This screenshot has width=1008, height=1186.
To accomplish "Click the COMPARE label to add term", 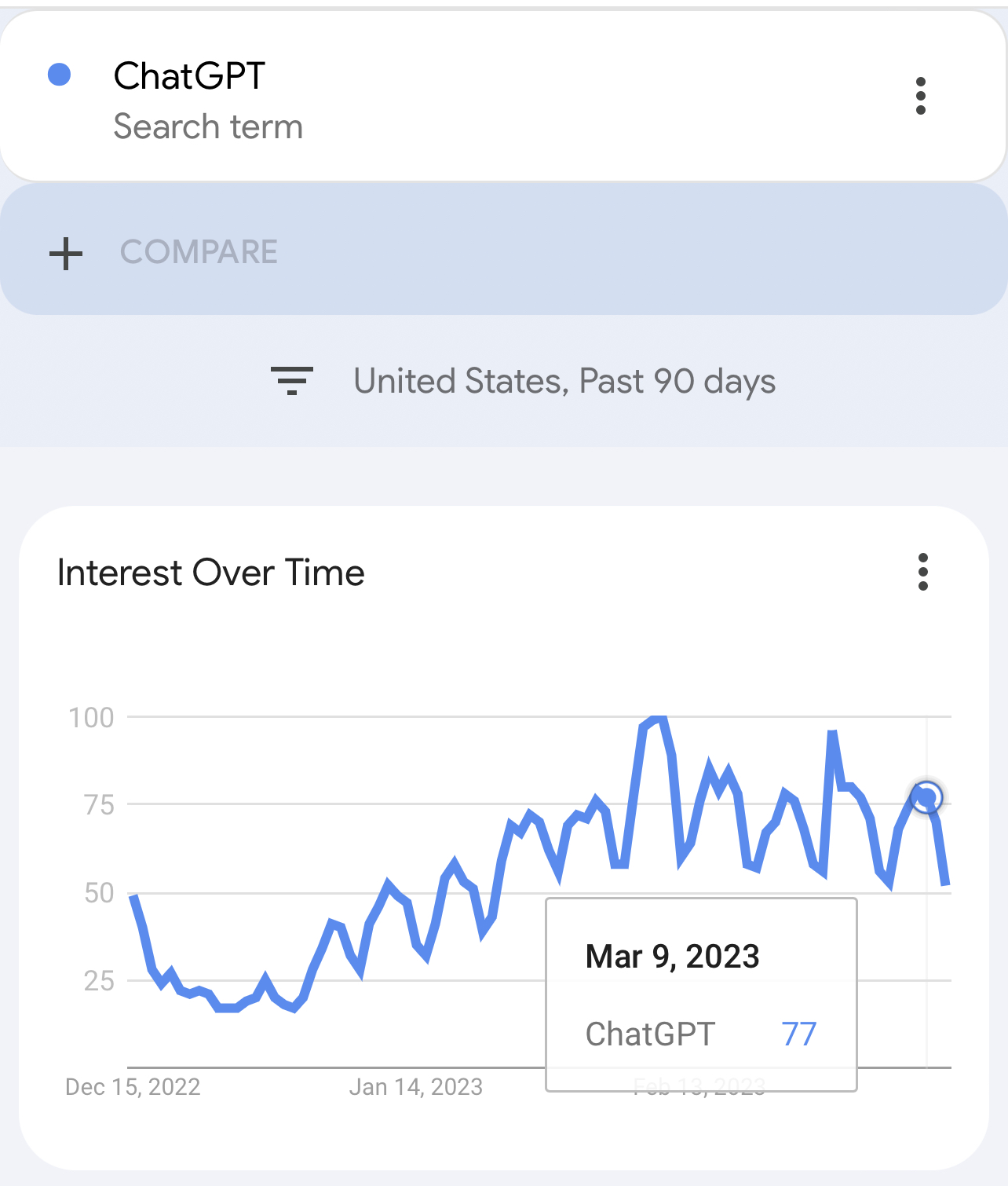I will click(199, 252).
